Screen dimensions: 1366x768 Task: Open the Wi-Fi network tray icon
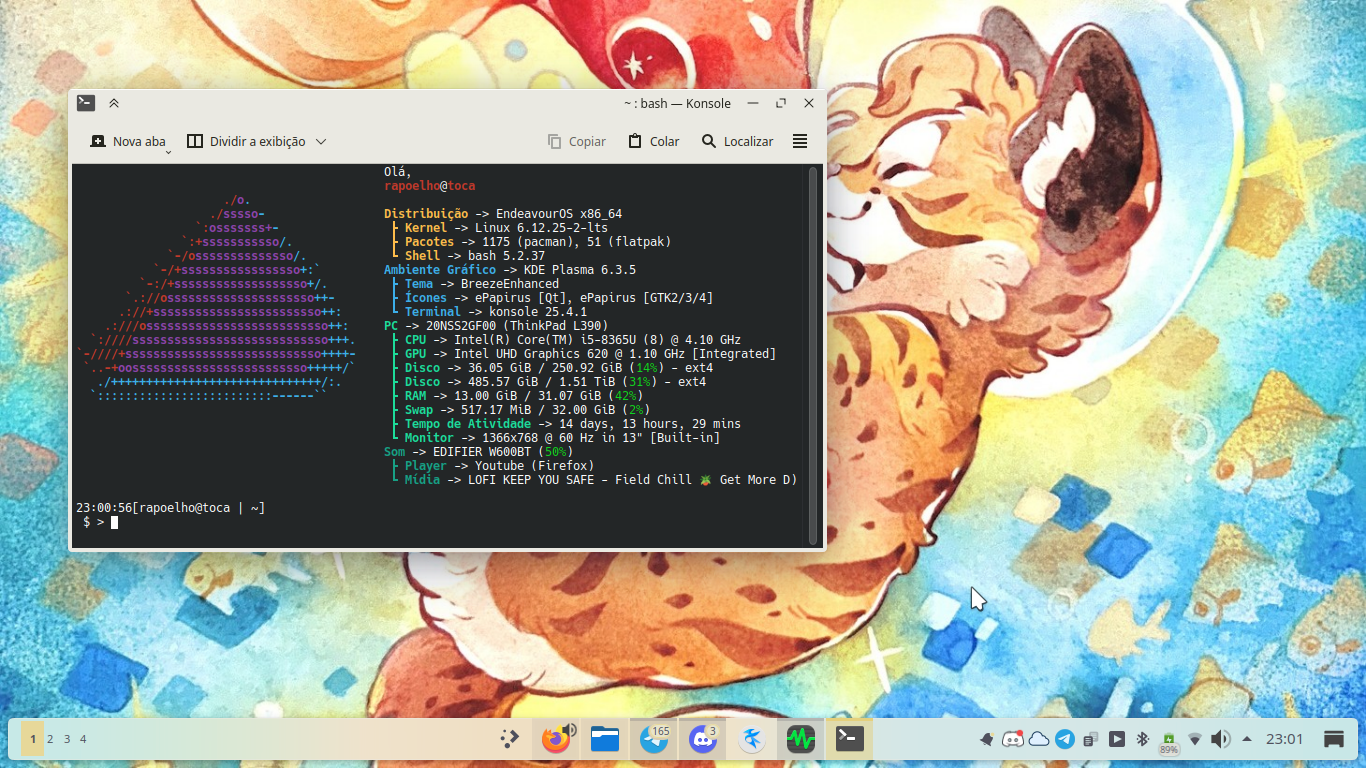1195,739
